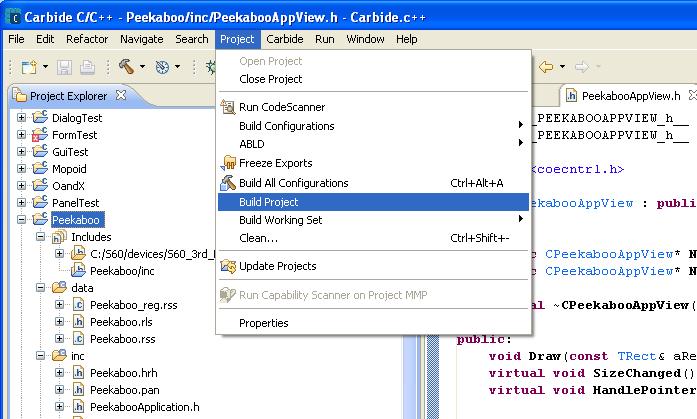The image size is (697, 419).
Task: Open the Build Configurations submenu
Action: tap(373, 126)
